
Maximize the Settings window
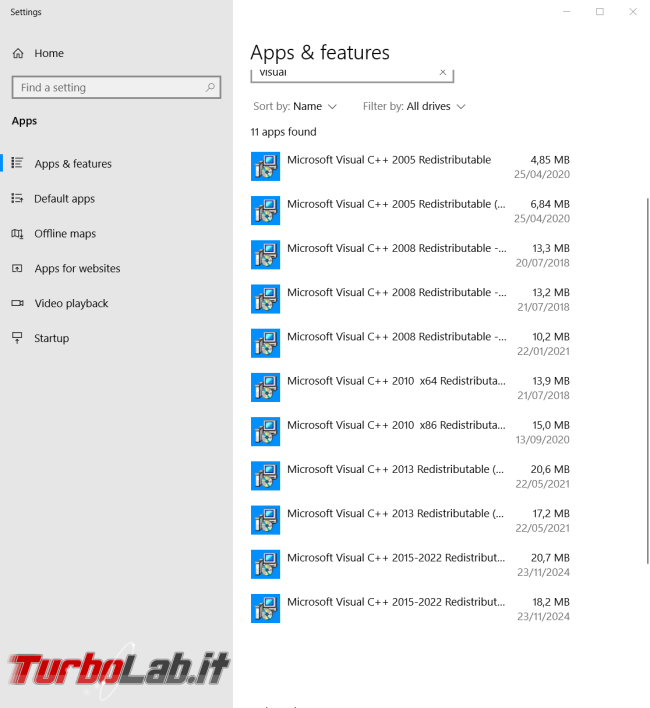(600, 12)
